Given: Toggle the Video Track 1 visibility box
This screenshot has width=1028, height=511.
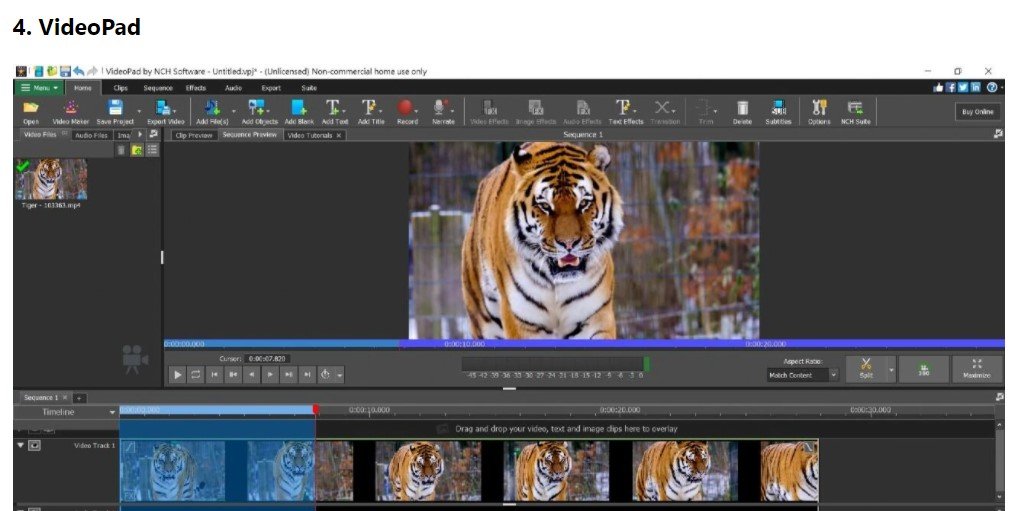Looking at the screenshot, I should 35,445.
